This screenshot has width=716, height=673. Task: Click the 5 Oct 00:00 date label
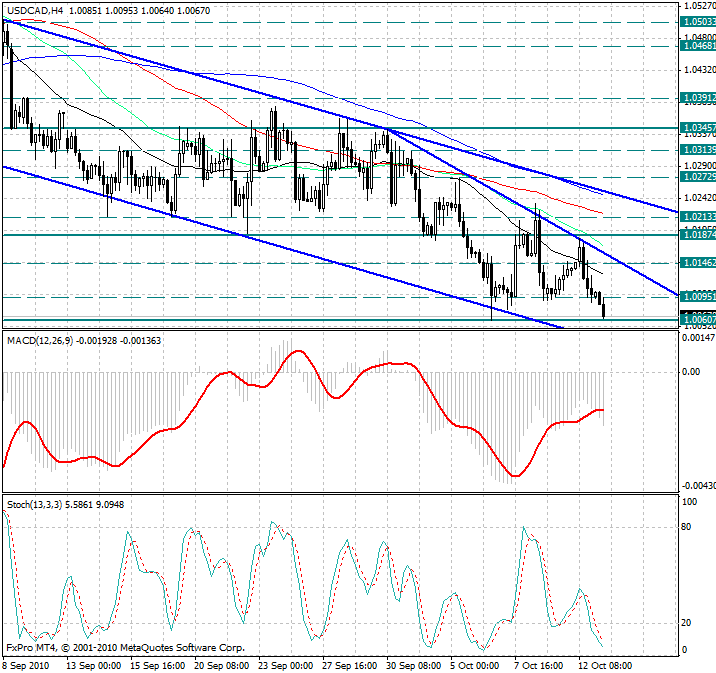click(474, 666)
